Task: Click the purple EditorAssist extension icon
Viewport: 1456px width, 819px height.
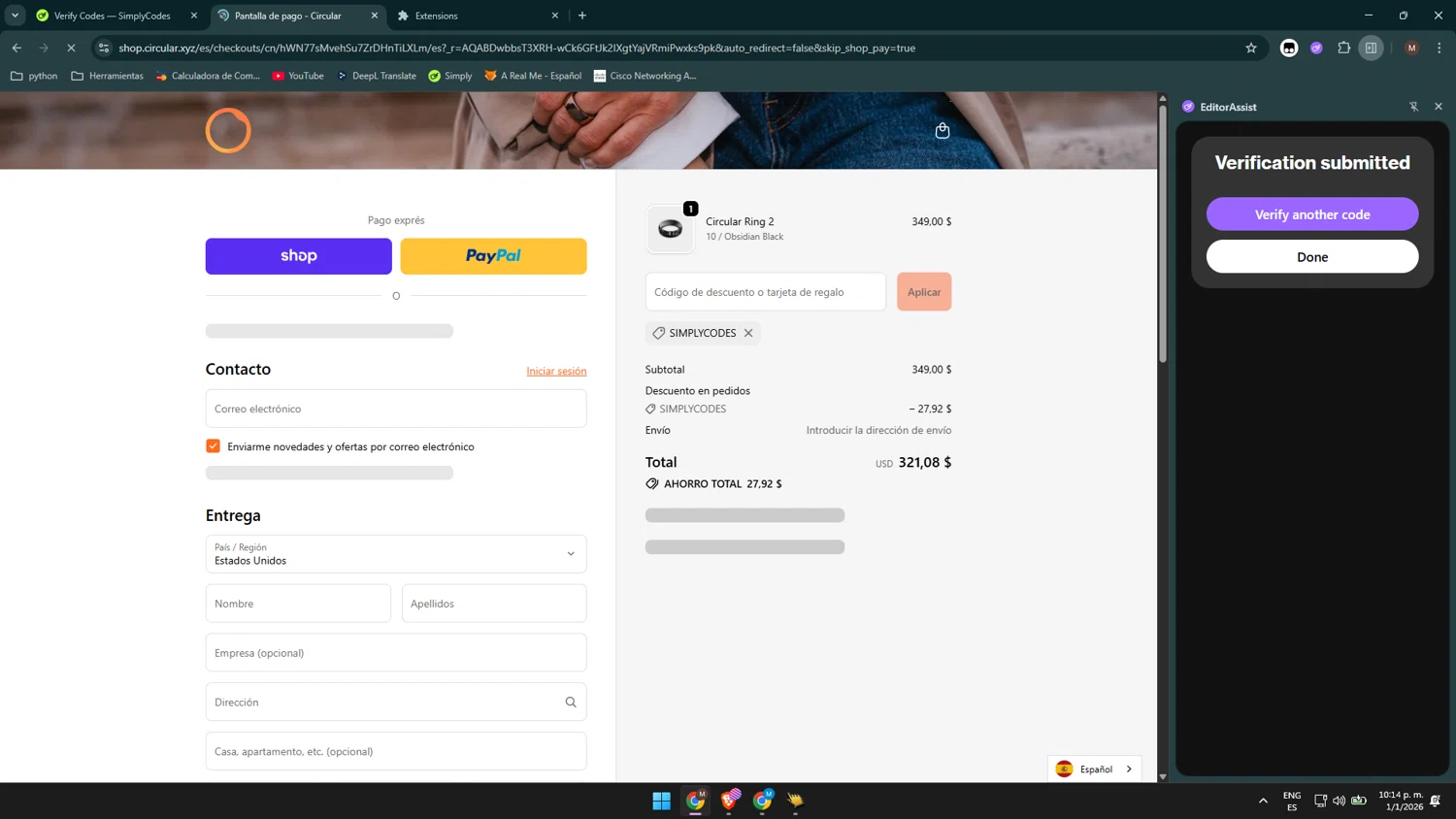Action: (x=1316, y=48)
